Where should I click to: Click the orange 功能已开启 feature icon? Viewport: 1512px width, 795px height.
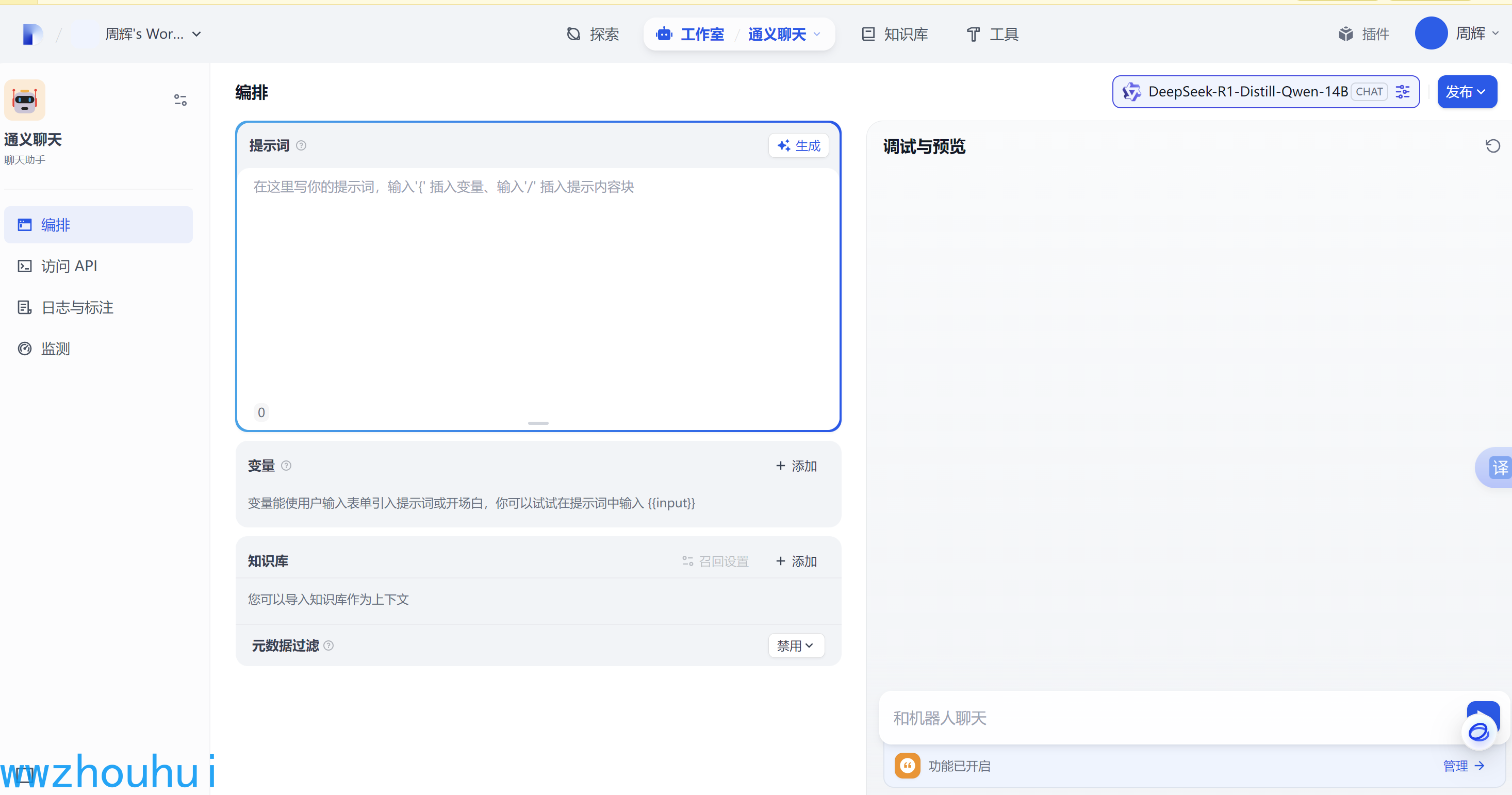pyautogui.click(x=907, y=766)
